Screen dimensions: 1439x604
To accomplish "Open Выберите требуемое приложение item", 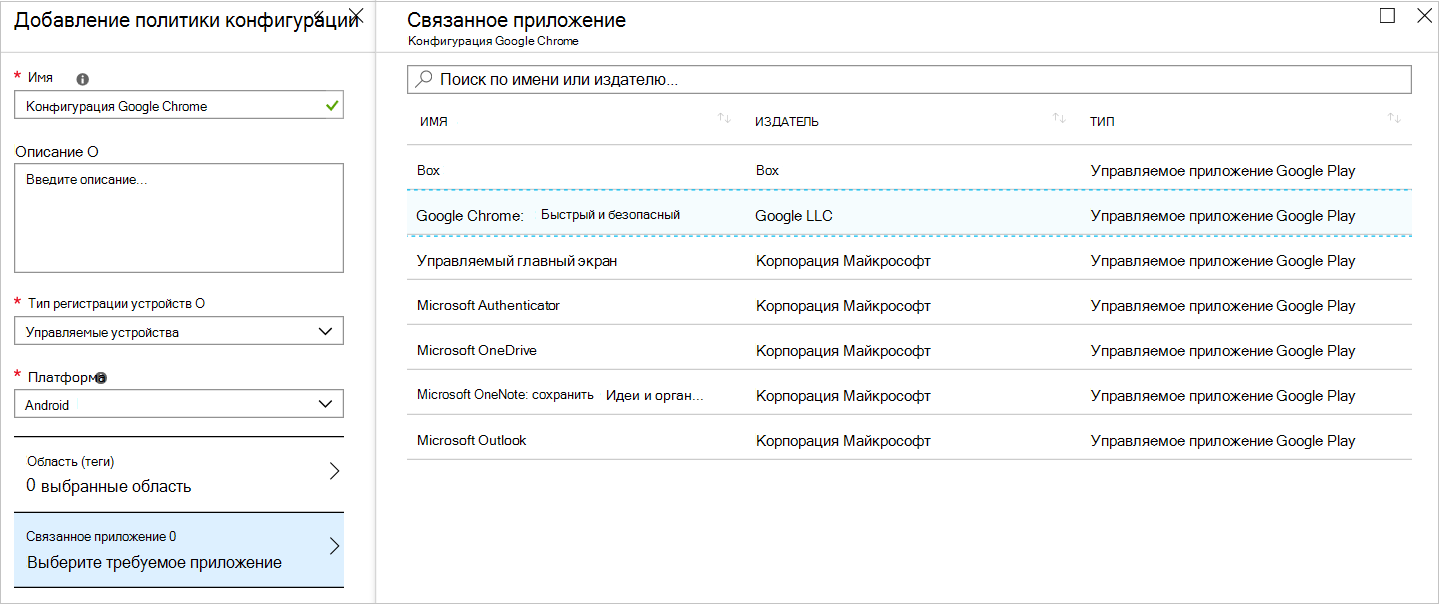I will pyautogui.click(x=179, y=550).
